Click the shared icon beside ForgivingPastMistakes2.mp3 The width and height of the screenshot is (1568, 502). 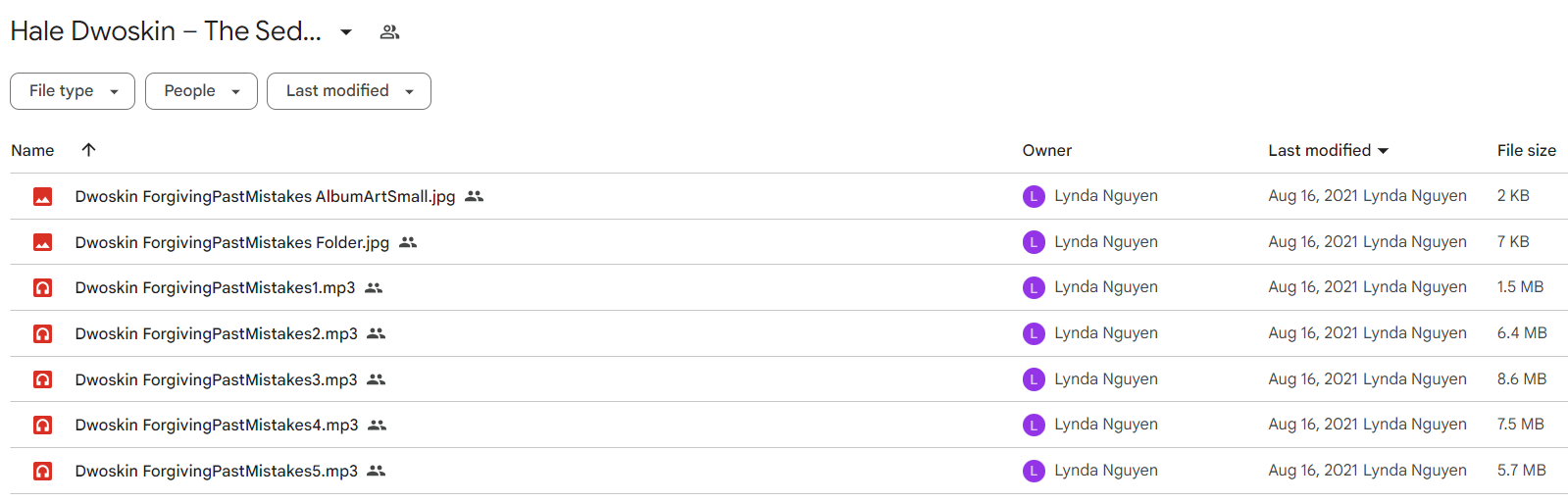(x=376, y=333)
